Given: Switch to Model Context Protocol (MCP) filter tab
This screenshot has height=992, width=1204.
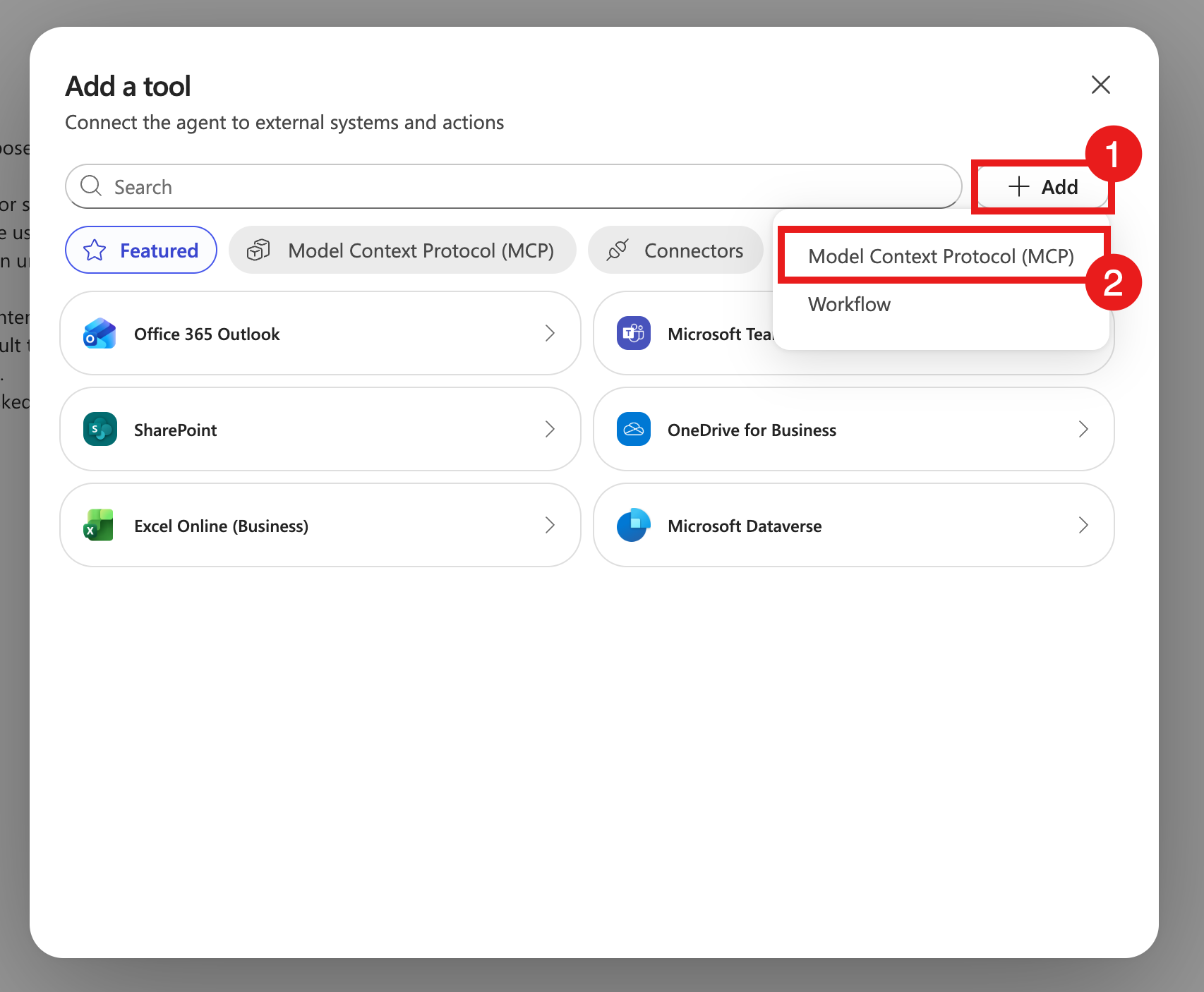Looking at the screenshot, I should coord(402,250).
